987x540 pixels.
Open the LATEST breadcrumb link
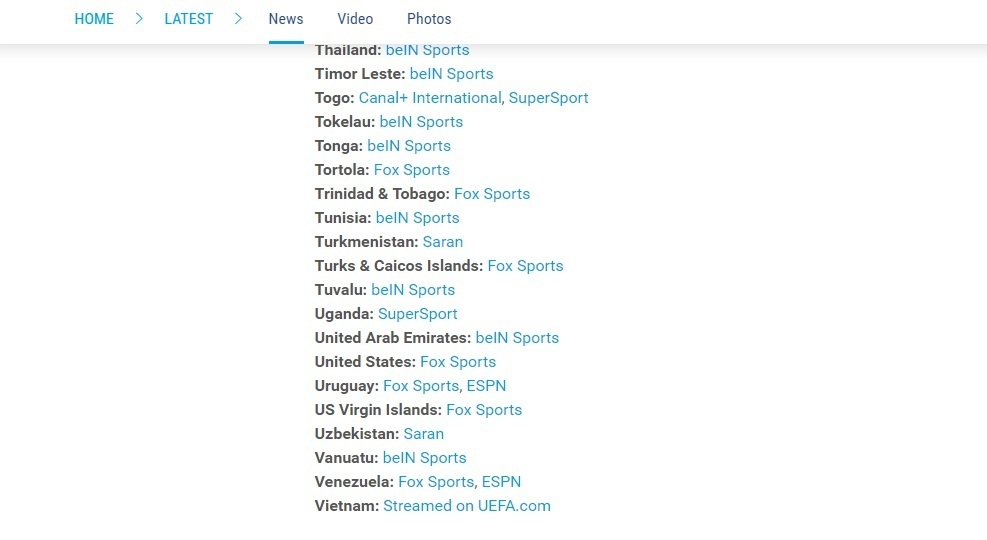tap(188, 19)
